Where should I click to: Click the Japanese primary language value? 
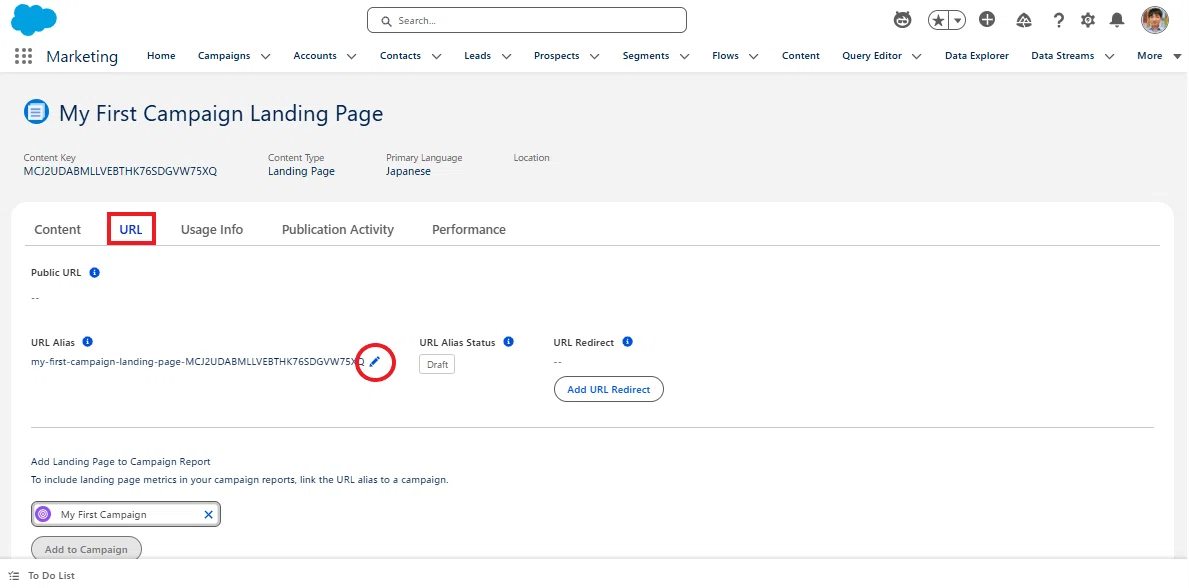(x=408, y=171)
